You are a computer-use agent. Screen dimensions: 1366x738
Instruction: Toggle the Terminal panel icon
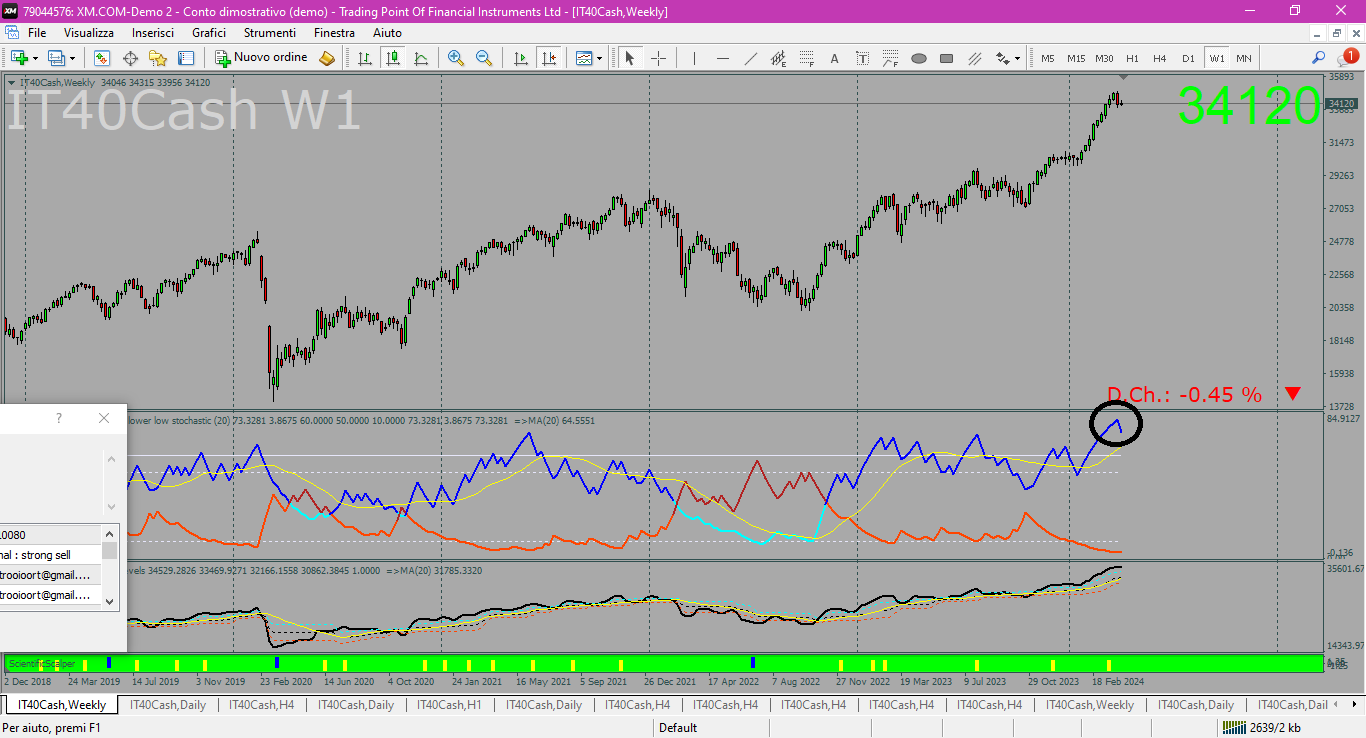click(186, 58)
